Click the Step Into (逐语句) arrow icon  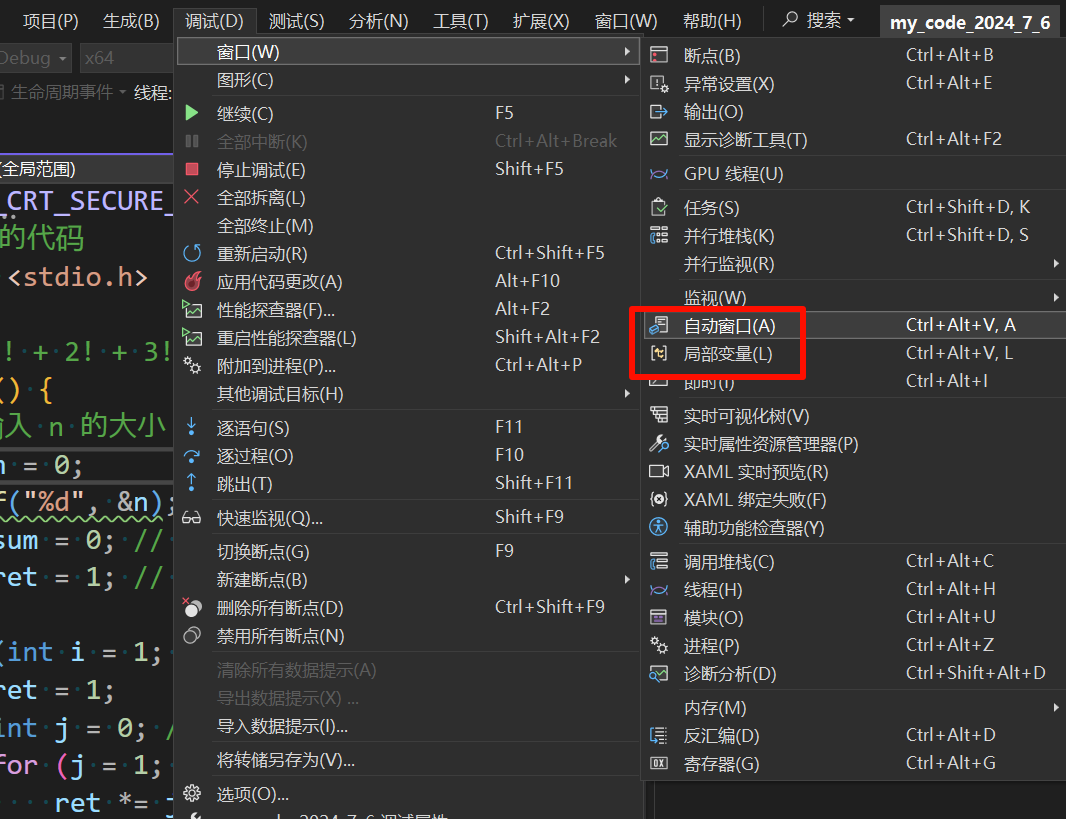(192, 428)
